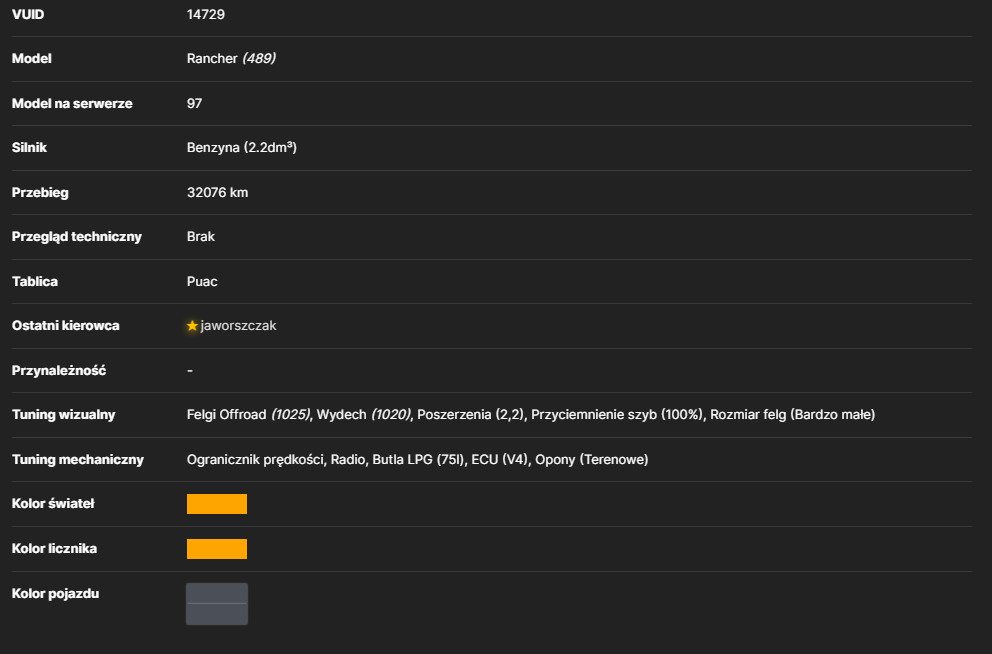
Task: Click the Wydech (1020) tuning entry
Action: 363,415
